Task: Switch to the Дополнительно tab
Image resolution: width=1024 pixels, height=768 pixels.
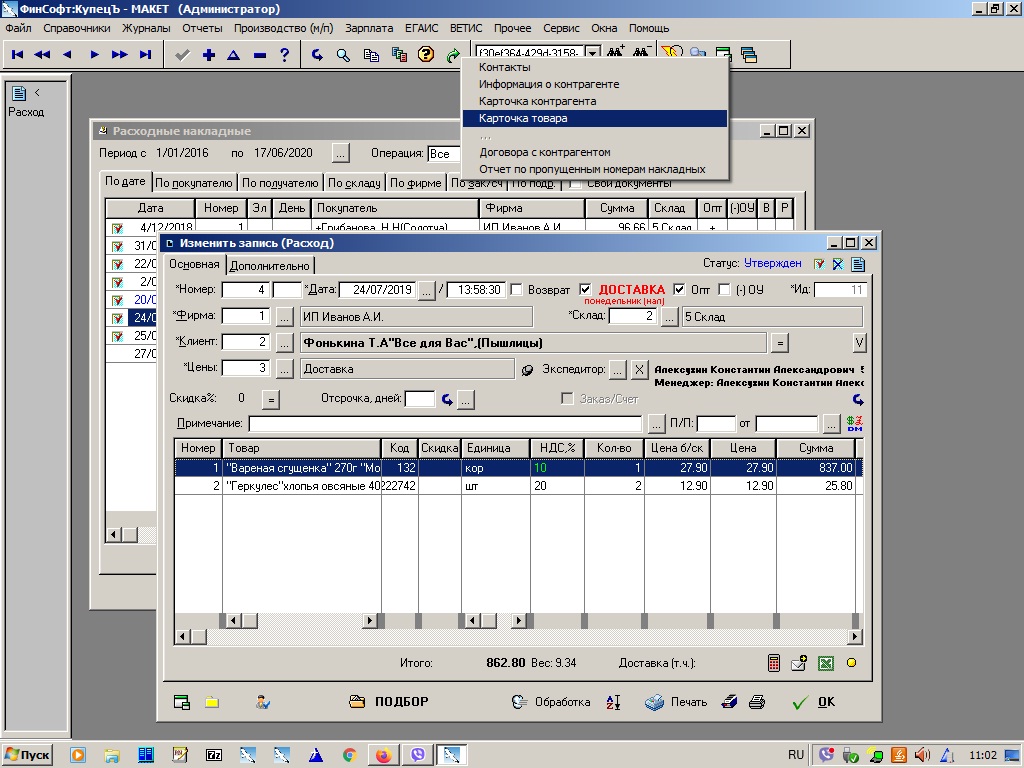Action: 270,265
